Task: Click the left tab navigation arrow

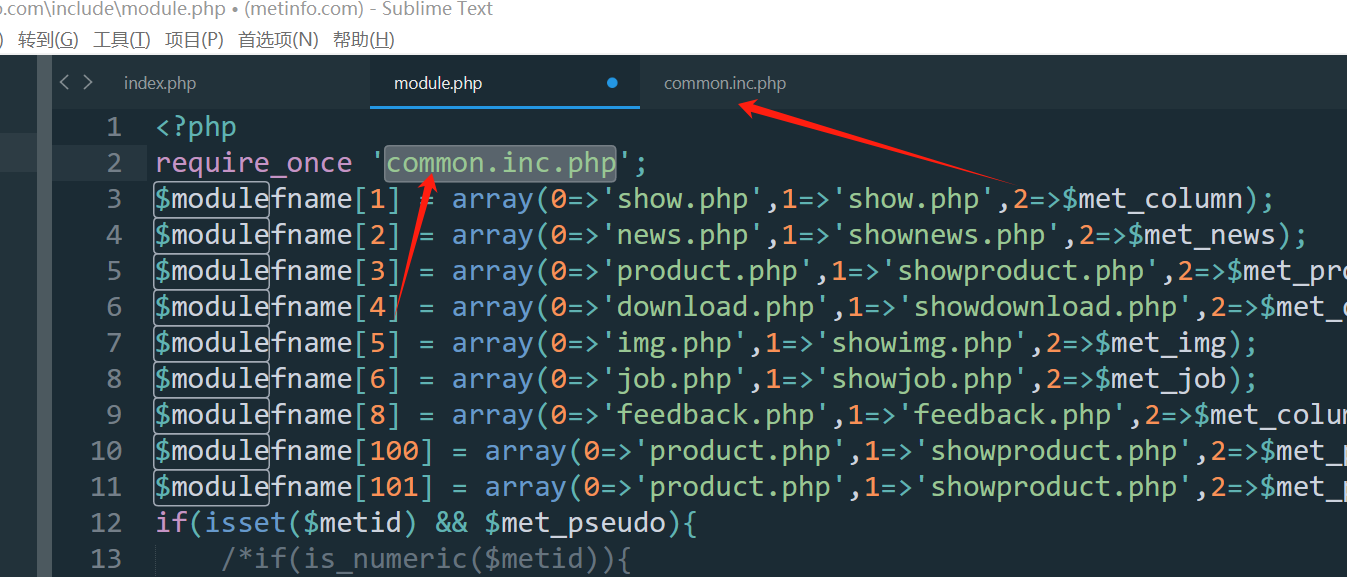Action: 65,83
